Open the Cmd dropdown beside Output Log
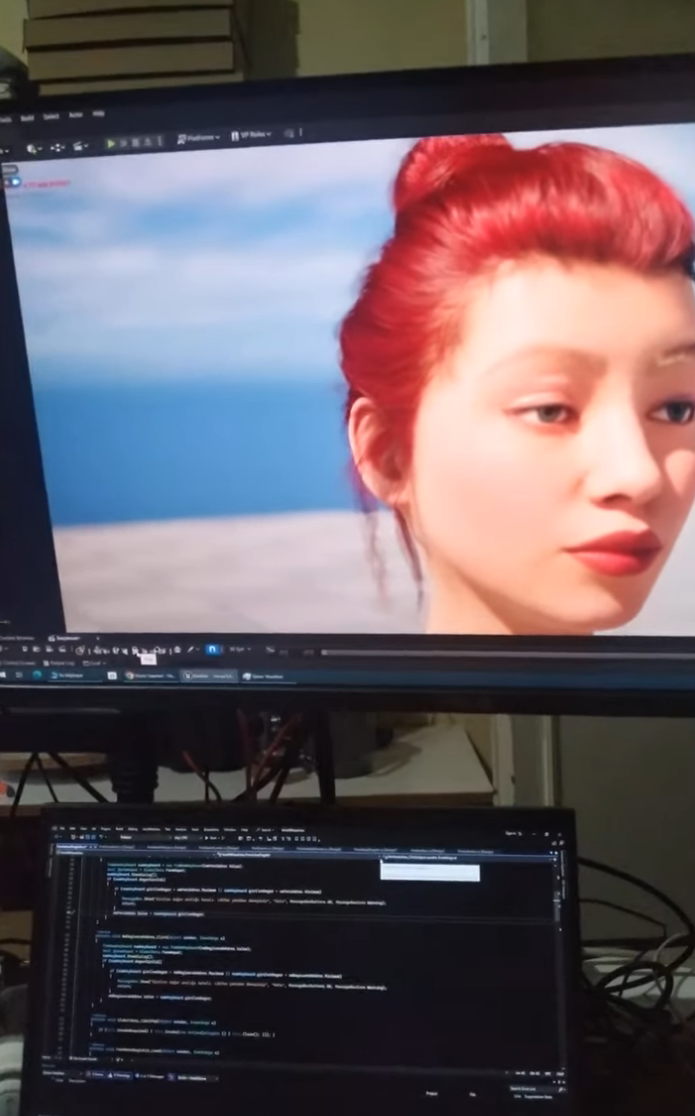 (x=94, y=663)
